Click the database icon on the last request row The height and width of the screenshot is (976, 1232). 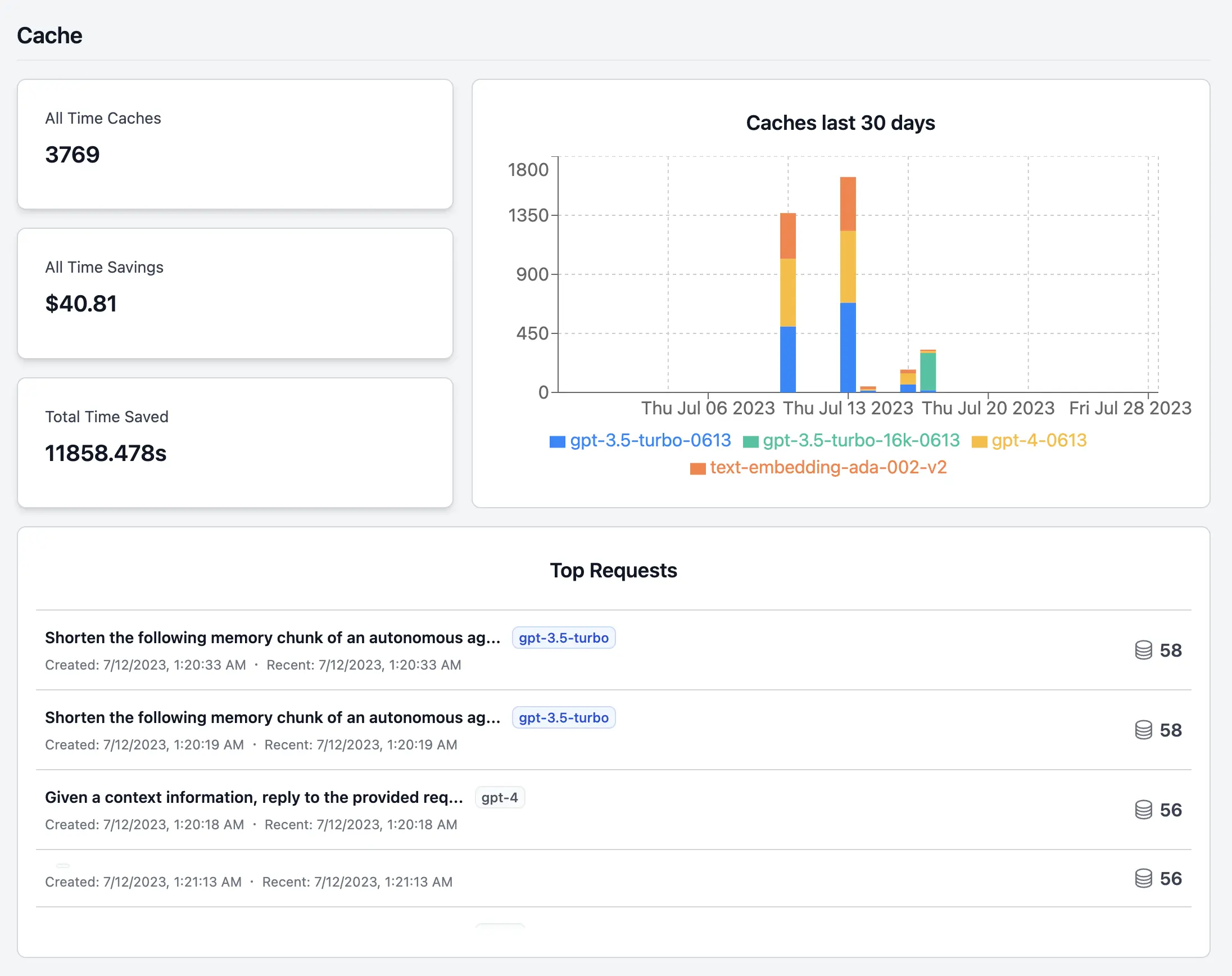click(1143, 878)
